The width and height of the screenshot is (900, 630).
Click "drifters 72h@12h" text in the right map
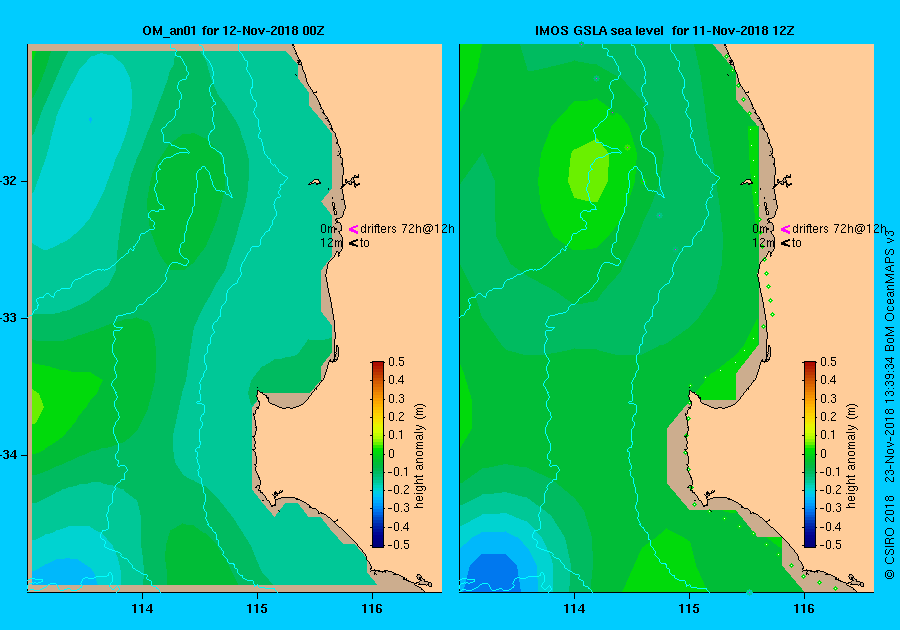(839, 229)
